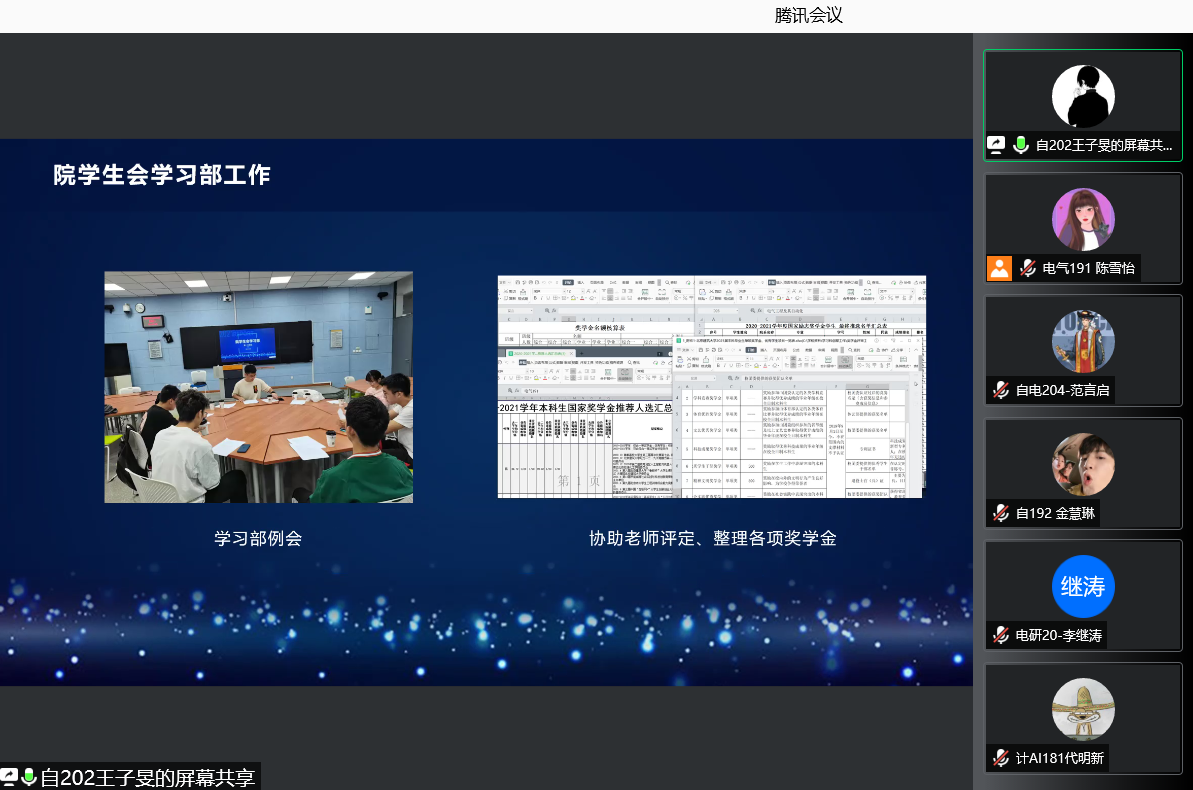This screenshot has height=790, width=1193.
Task: Click muted mic icon for 电气191 陈雪怡
Action: [x=1027, y=268]
